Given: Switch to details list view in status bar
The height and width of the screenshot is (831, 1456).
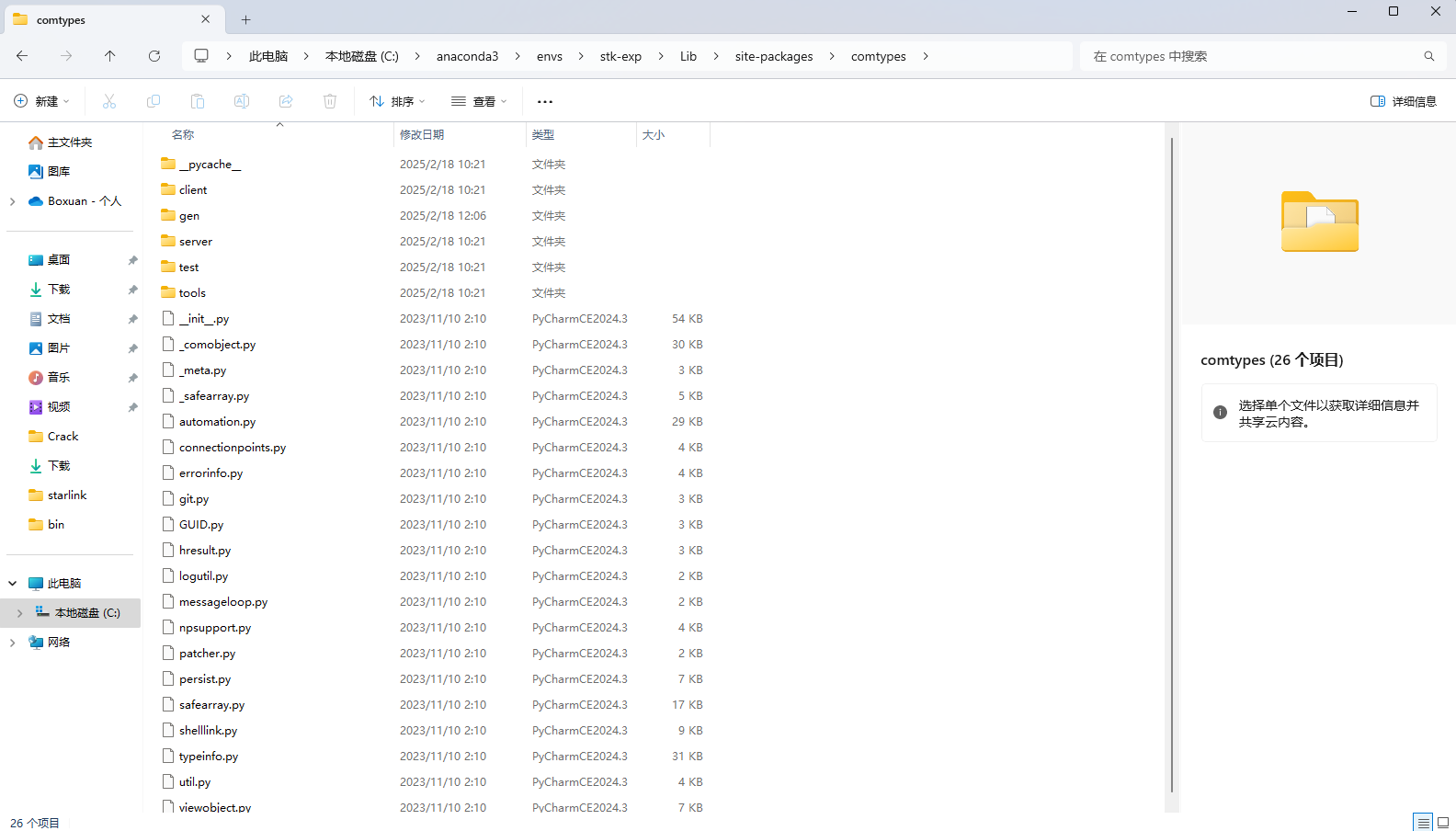Looking at the screenshot, I should tap(1423, 822).
